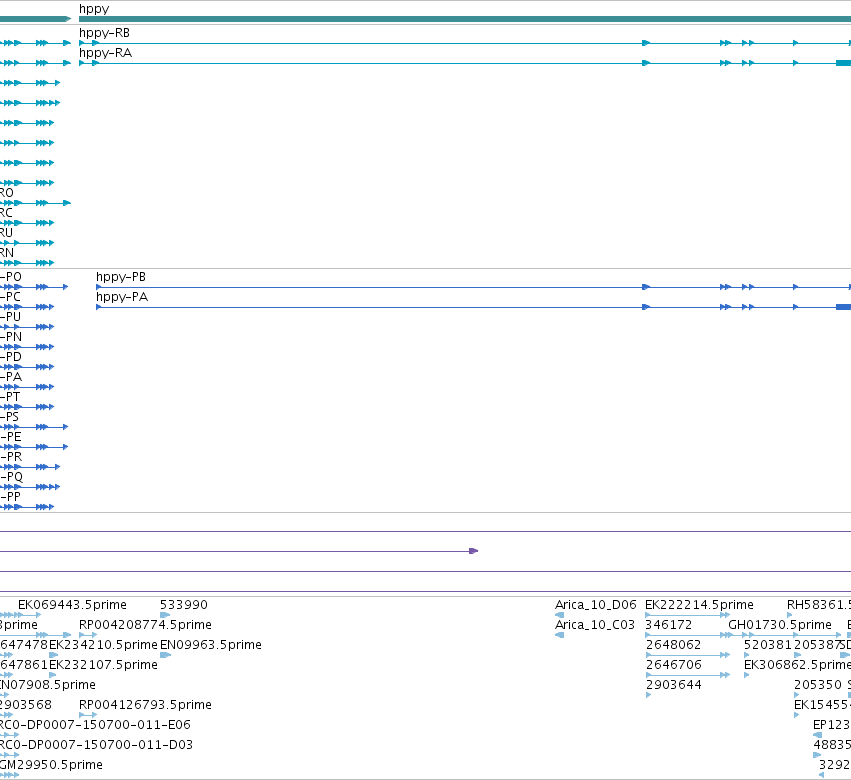Click the 205350 EST label
Image resolution: width=851 pixels, height=780 pixels.
(x=817, y=685)
